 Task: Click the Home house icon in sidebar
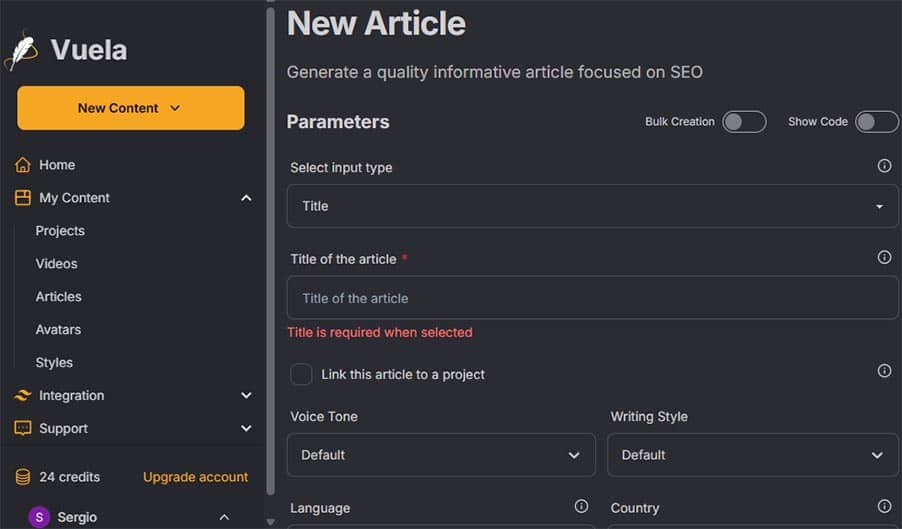(23, 165)
